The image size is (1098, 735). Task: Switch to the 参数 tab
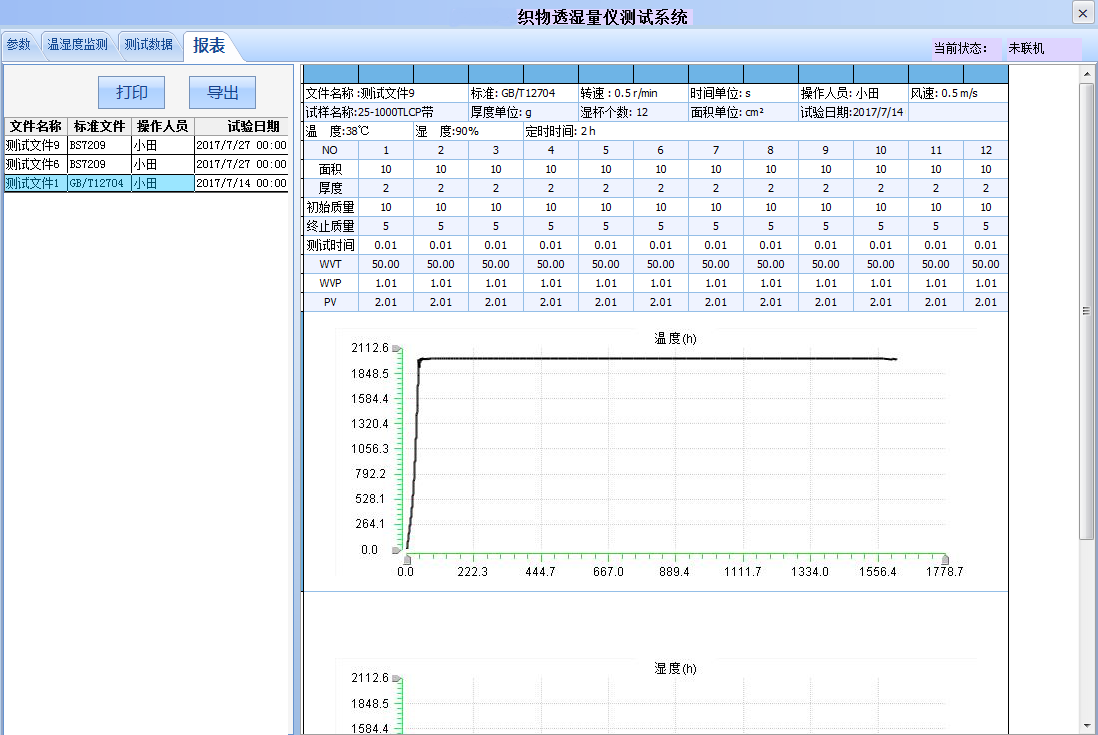[x=19, y=43]
